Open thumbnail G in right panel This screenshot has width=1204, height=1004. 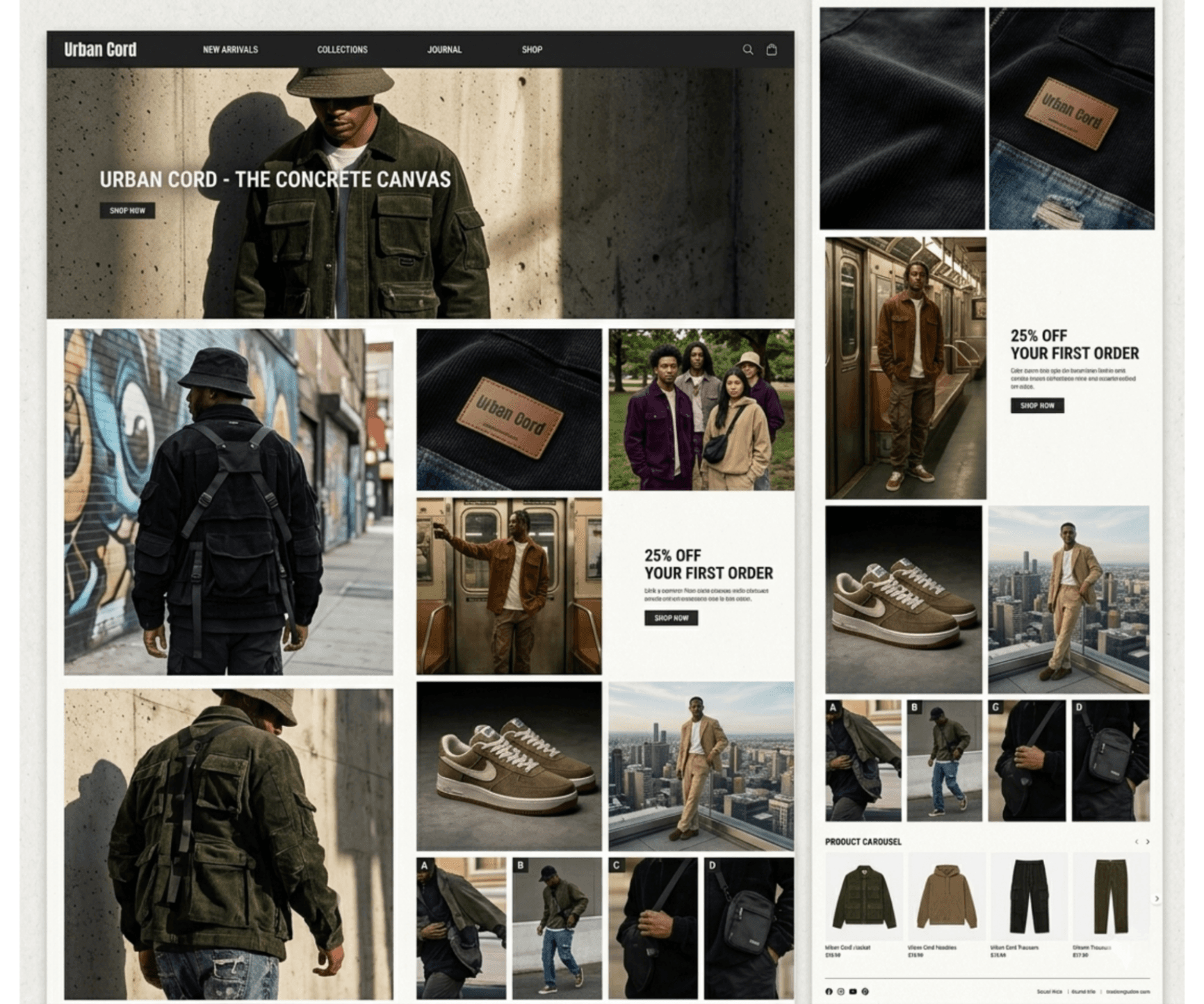tap(1027, 761)
